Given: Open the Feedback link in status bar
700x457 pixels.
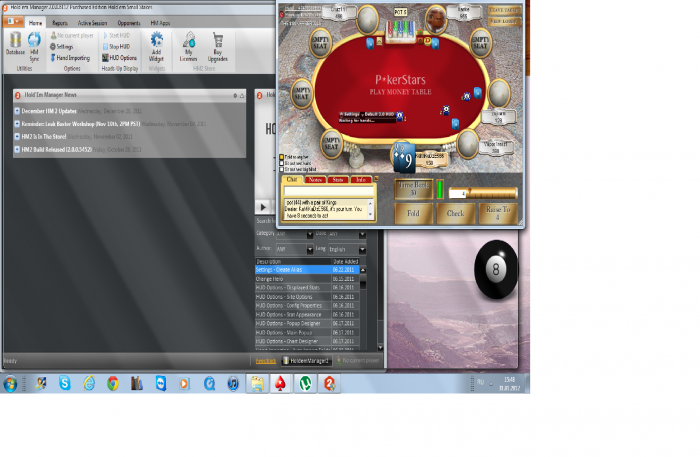Looking at the screenshot, I should coord(266,361).
